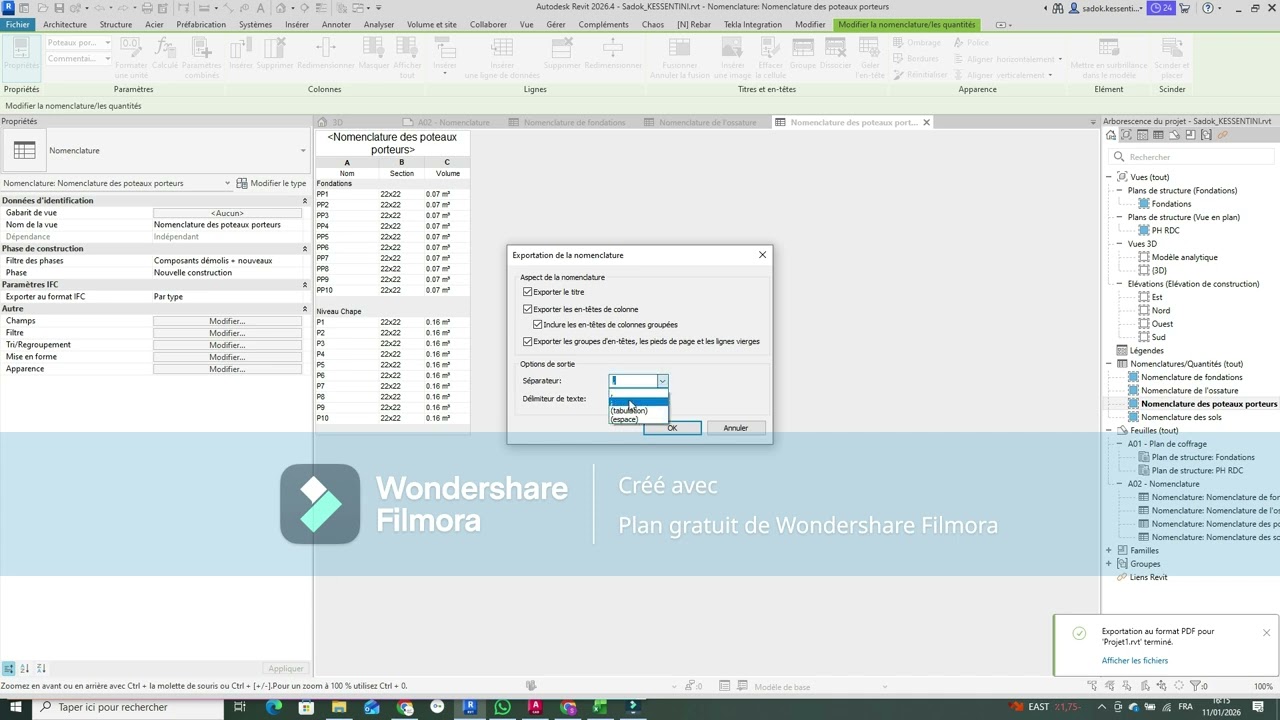
Task: Open the Fichier menu tab
Action: (x=17, y=24)
